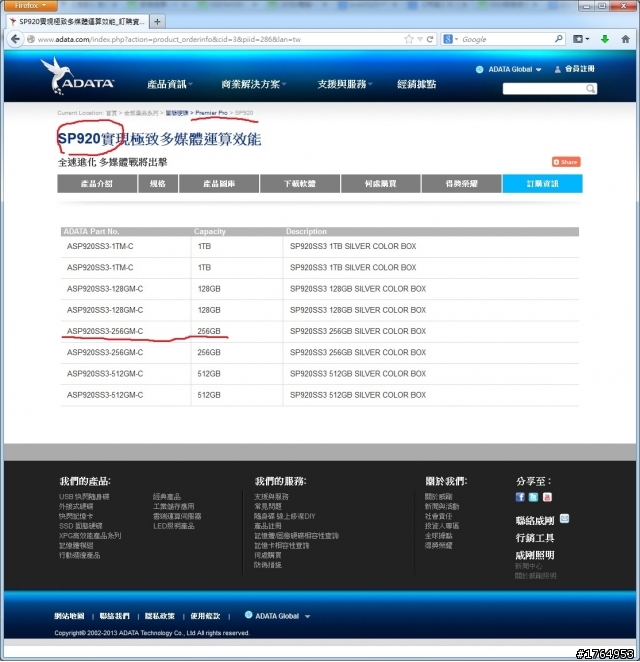Click the mail icon beside 聯絡威剛
640x662 pixels.
[x=564, y=518]
